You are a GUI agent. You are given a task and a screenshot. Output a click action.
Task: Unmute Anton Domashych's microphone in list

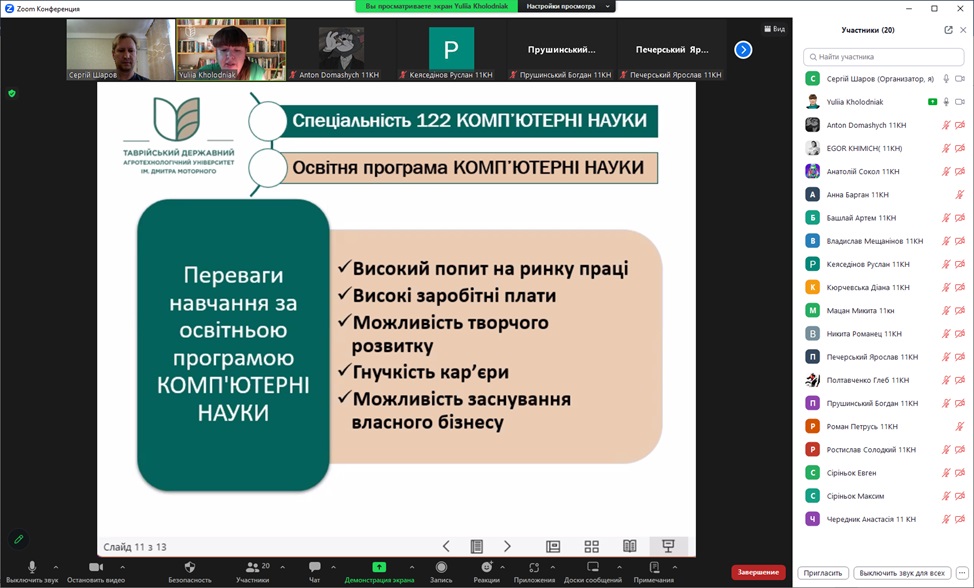(945, 125)
